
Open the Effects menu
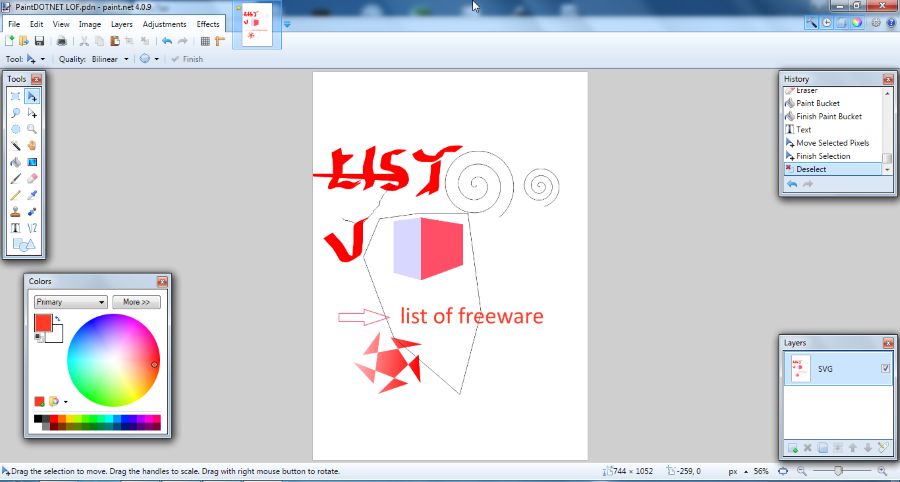pos(208,24)
